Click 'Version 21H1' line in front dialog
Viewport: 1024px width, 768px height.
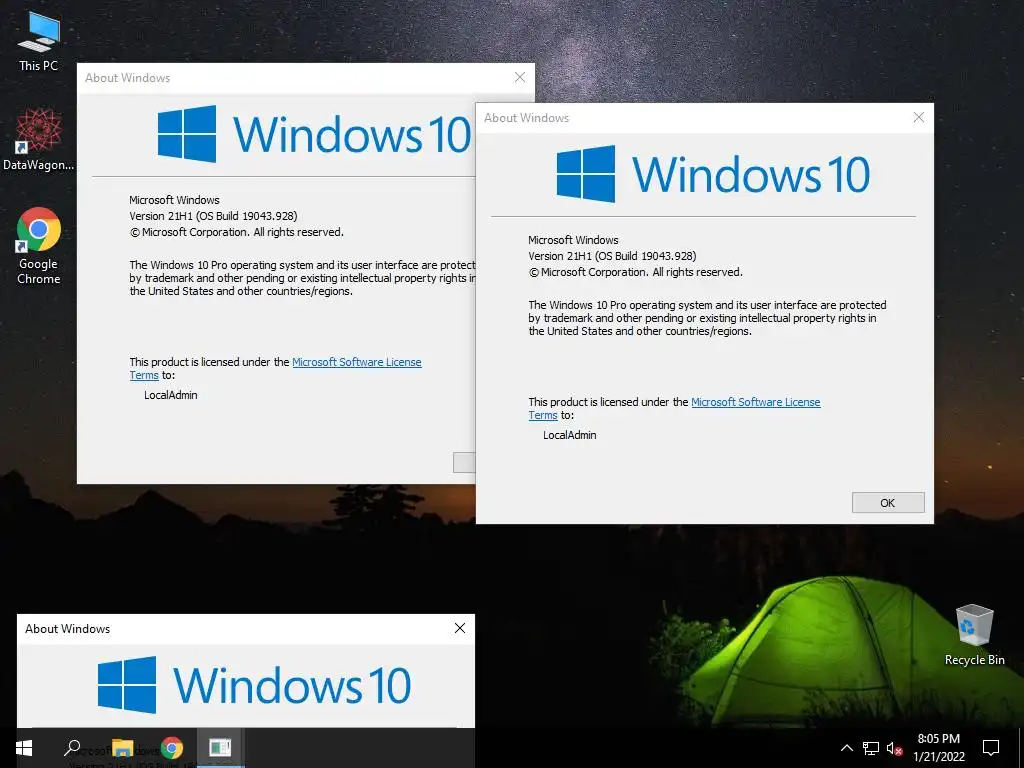pyautogui.click(x=612, y=256)
